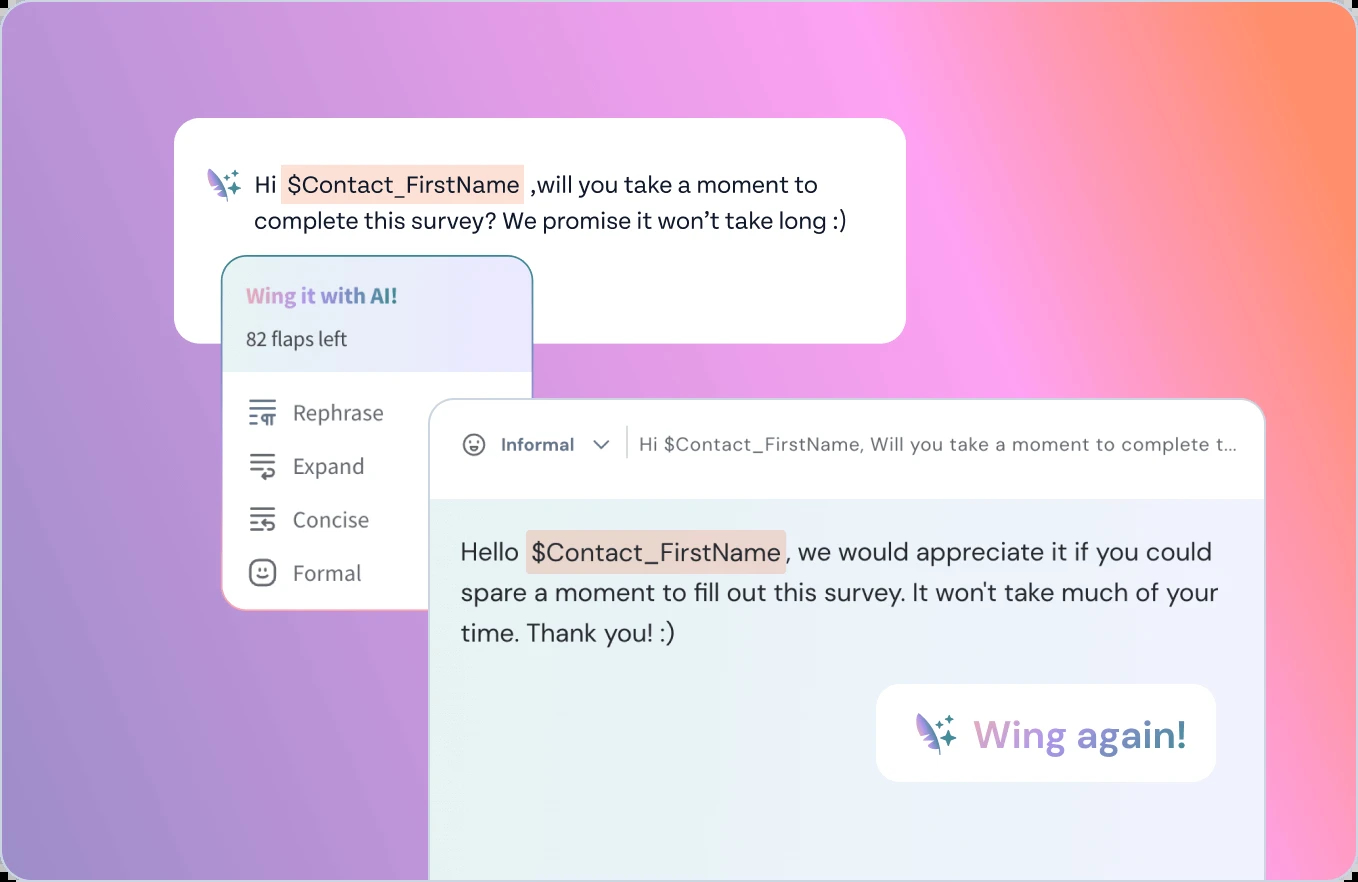Select the Rephrase menu option

[316, 413]
